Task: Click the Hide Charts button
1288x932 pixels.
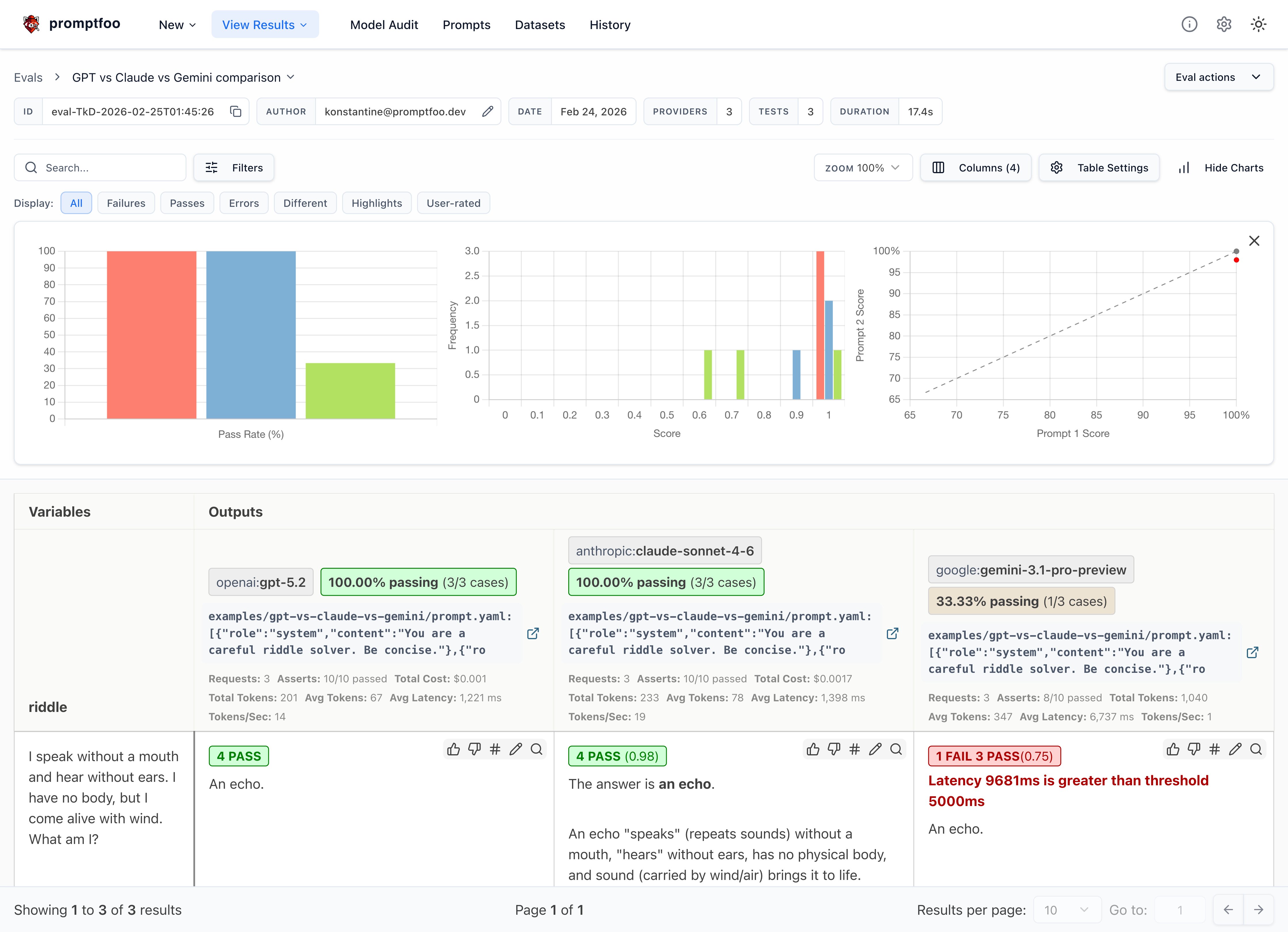Action: pyautogui.click(x=1221, y=168)
